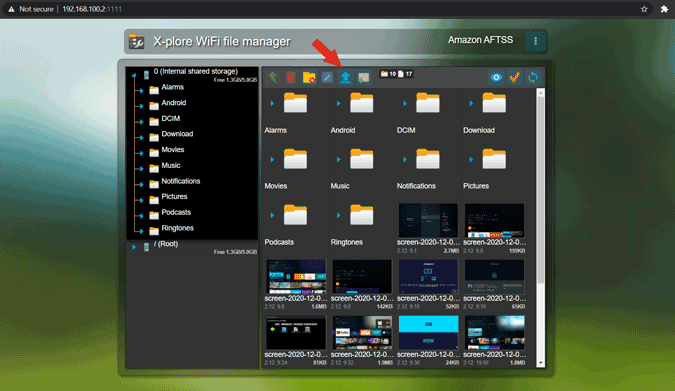
Task: Click the DCIM folder icon in grid
Action: point(428,103)
